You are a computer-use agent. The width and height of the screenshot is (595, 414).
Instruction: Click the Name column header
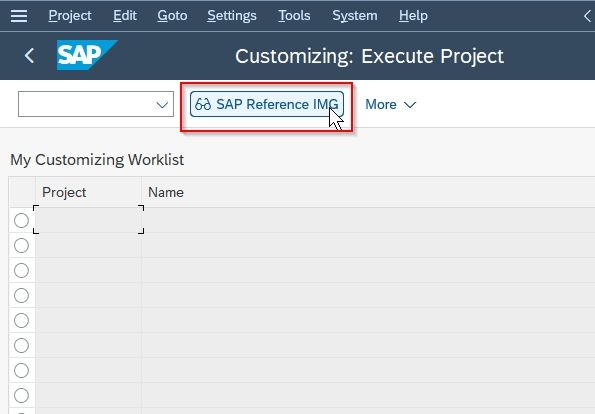pyautogui.click(x=368, y=192)
